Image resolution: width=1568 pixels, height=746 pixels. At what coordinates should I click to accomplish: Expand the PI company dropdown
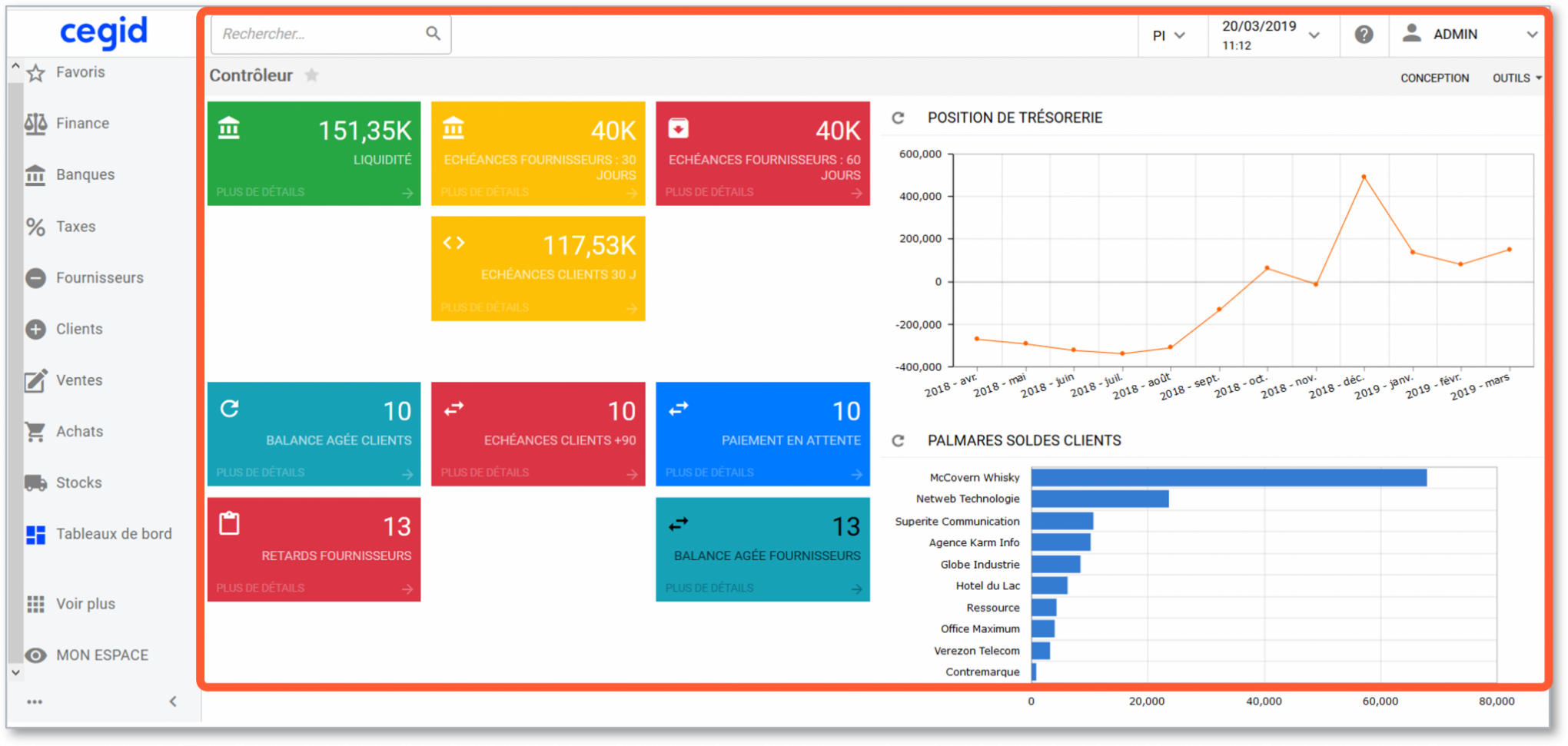coord(1168,35)
